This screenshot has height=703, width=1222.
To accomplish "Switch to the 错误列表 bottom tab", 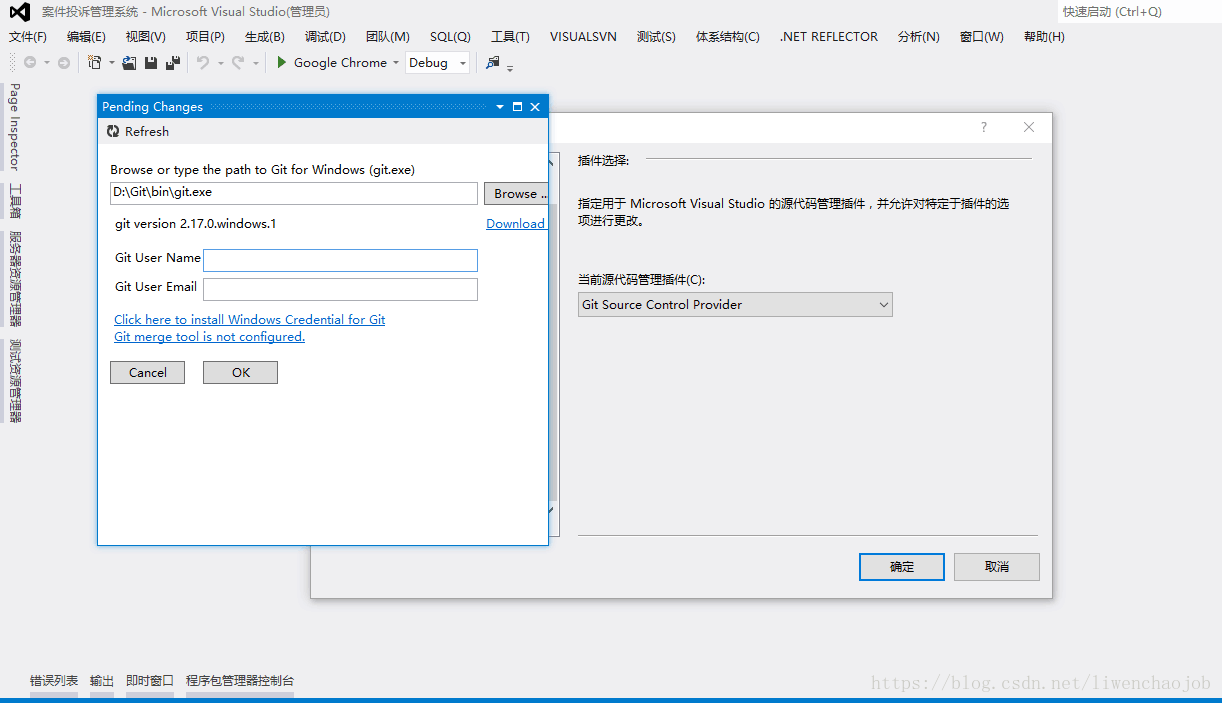I will point(54,680).
